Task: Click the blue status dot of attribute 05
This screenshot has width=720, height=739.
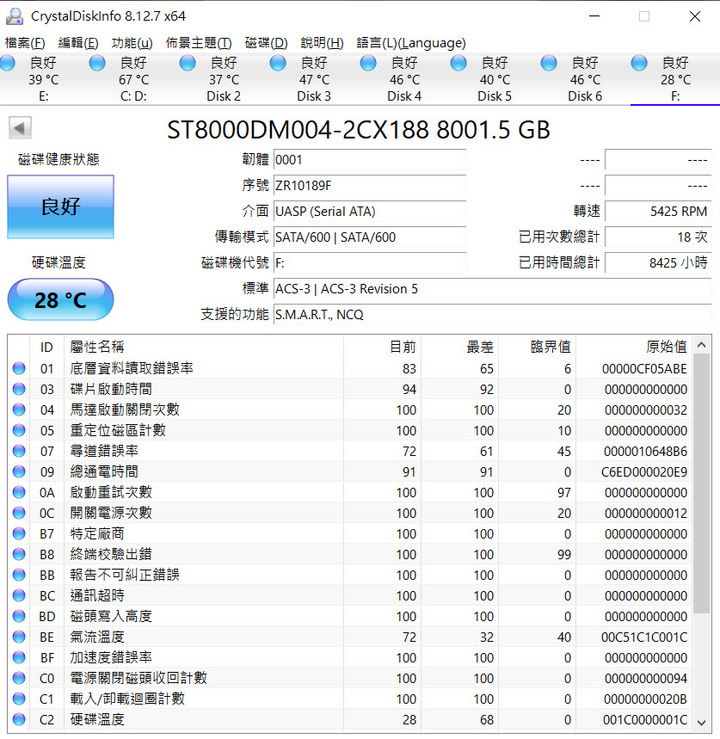Action: pyautogui.click(x=19, y=430)
